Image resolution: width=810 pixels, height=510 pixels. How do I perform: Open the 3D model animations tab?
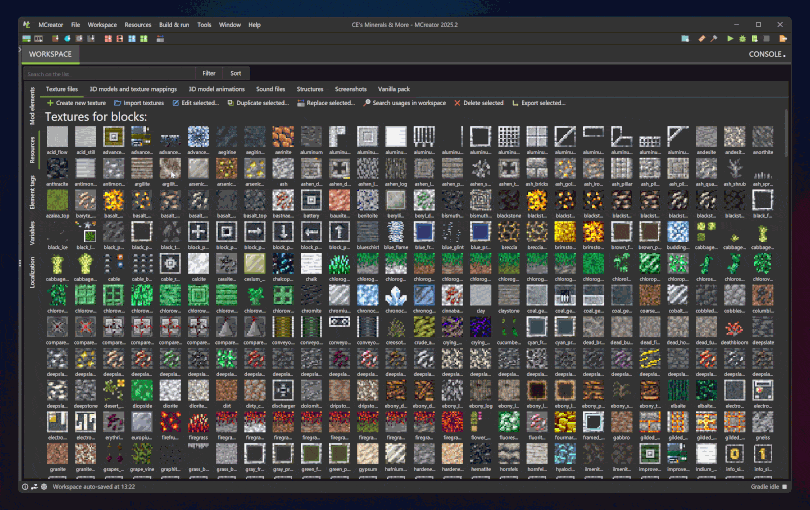click(216, 89)
